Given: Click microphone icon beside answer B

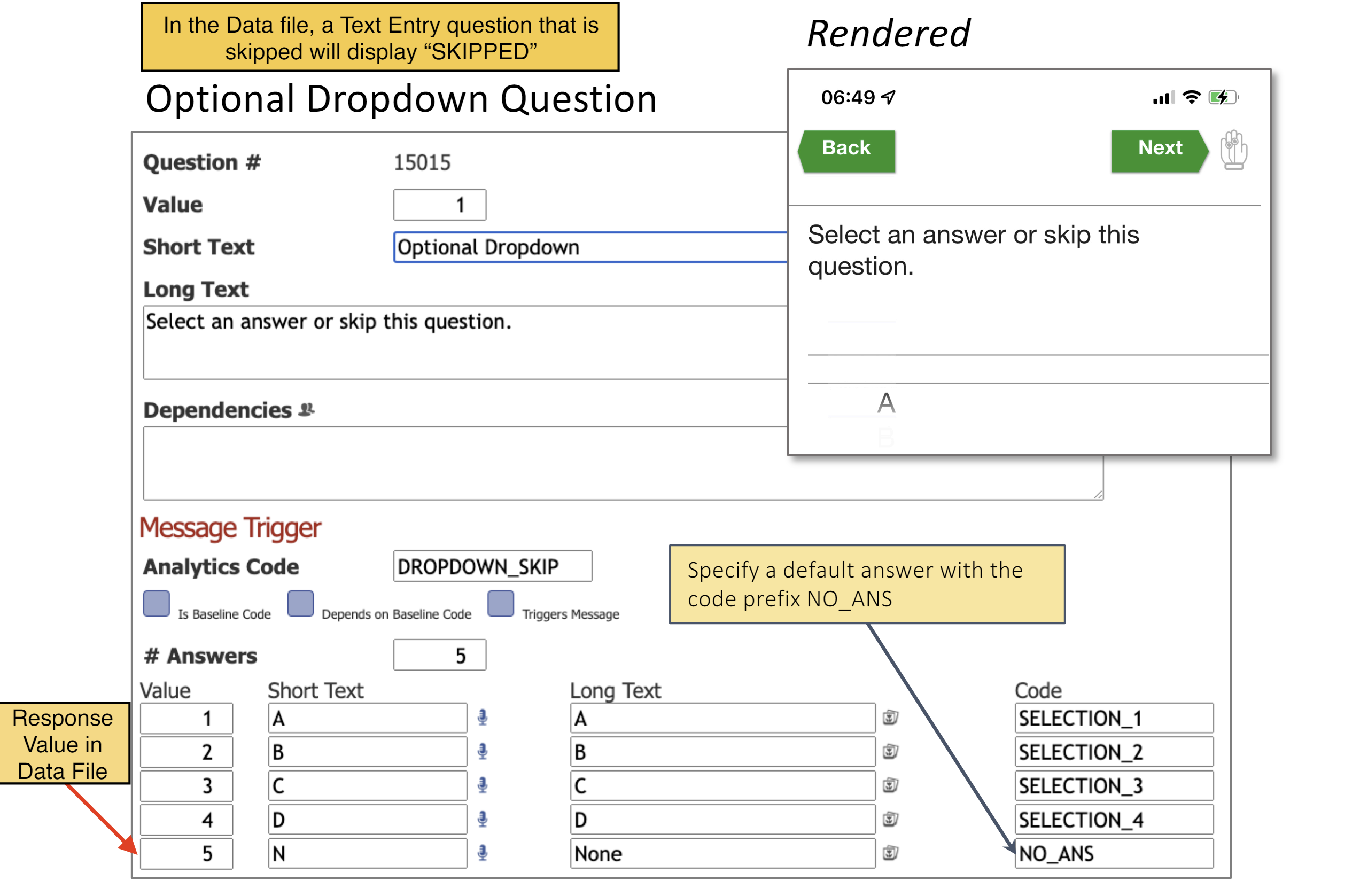Looking at the screenshot, I should click(x=483, y=751).
